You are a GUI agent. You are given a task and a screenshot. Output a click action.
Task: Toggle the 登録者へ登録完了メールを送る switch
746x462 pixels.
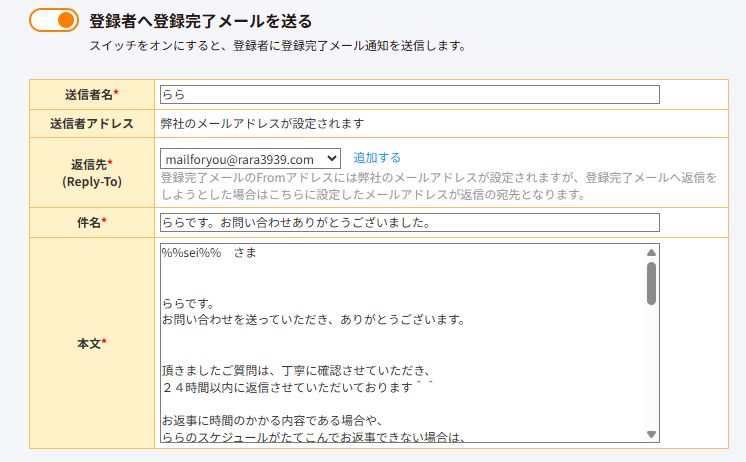click(x=54, y=20)
